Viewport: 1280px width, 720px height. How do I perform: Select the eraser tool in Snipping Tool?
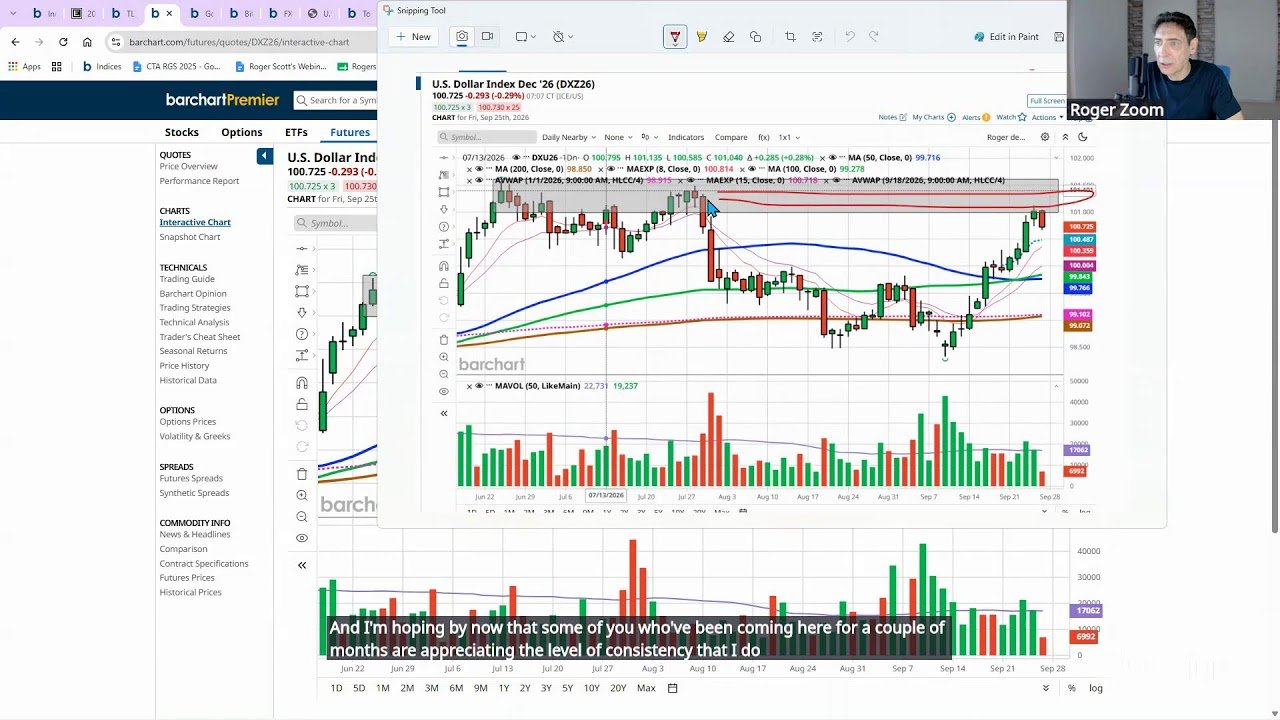pos(728,37)
